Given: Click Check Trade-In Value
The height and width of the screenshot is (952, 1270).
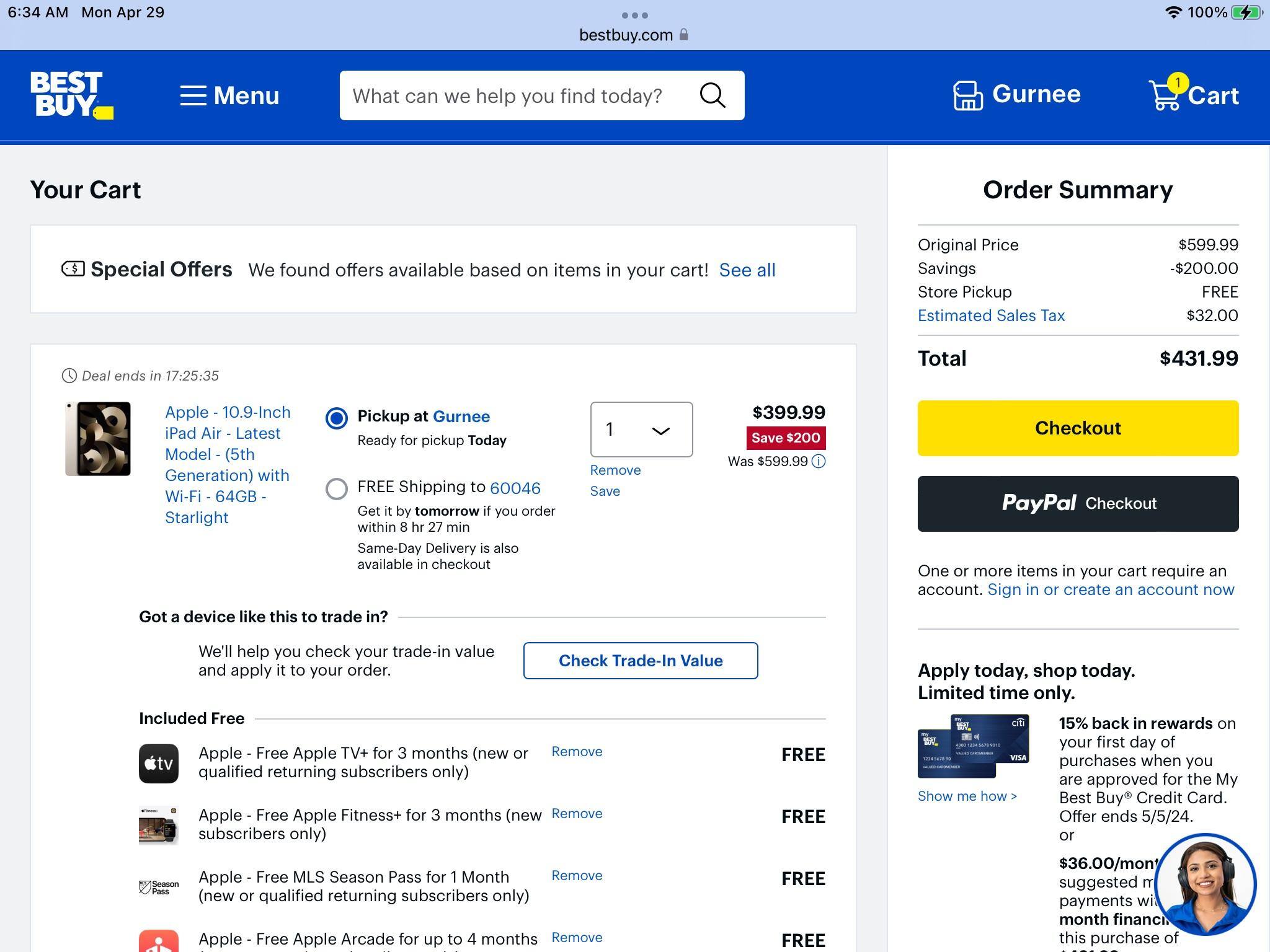Looking at the screenshot, I should point(641,661).
